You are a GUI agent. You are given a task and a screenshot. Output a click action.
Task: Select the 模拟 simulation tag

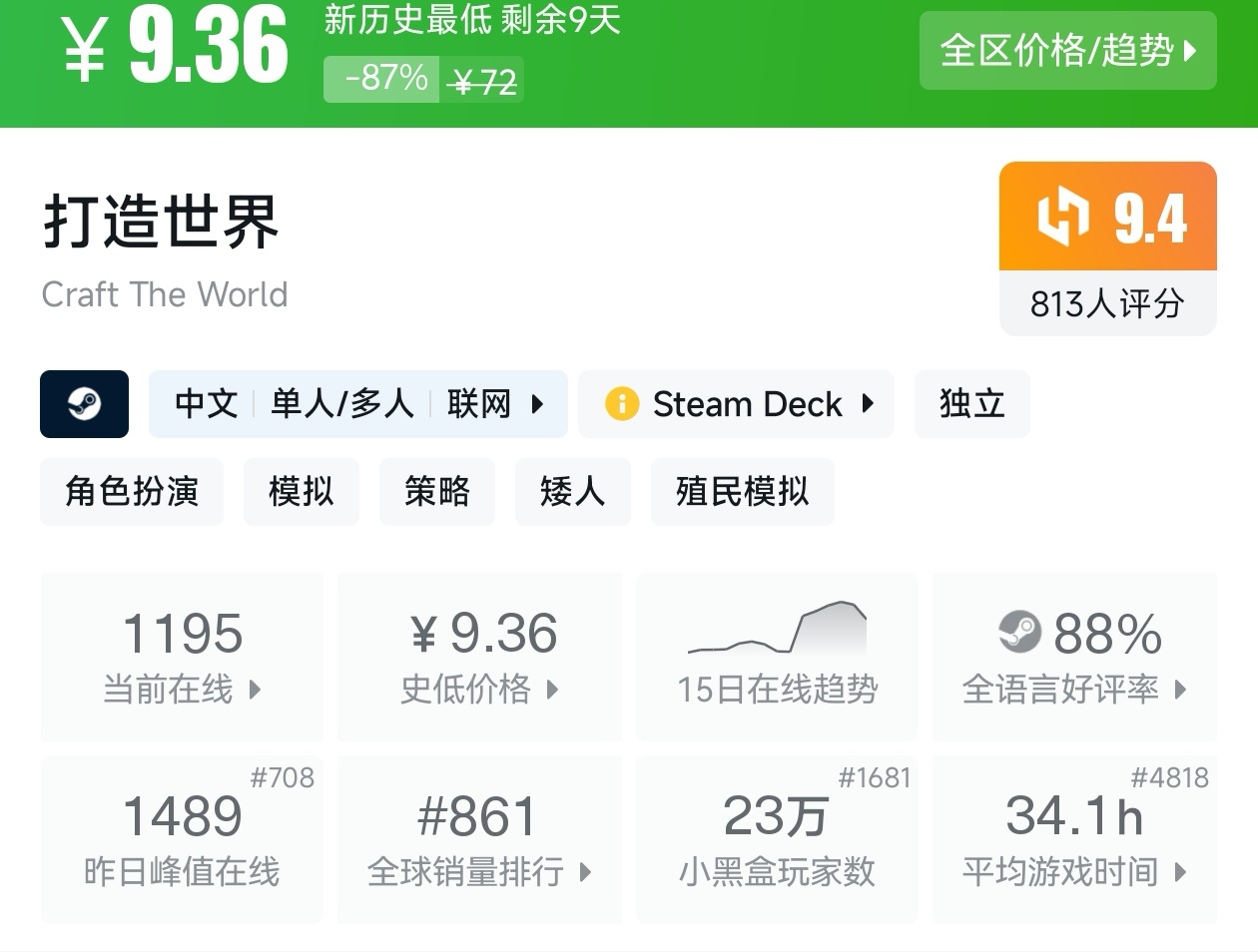[301, 492]
